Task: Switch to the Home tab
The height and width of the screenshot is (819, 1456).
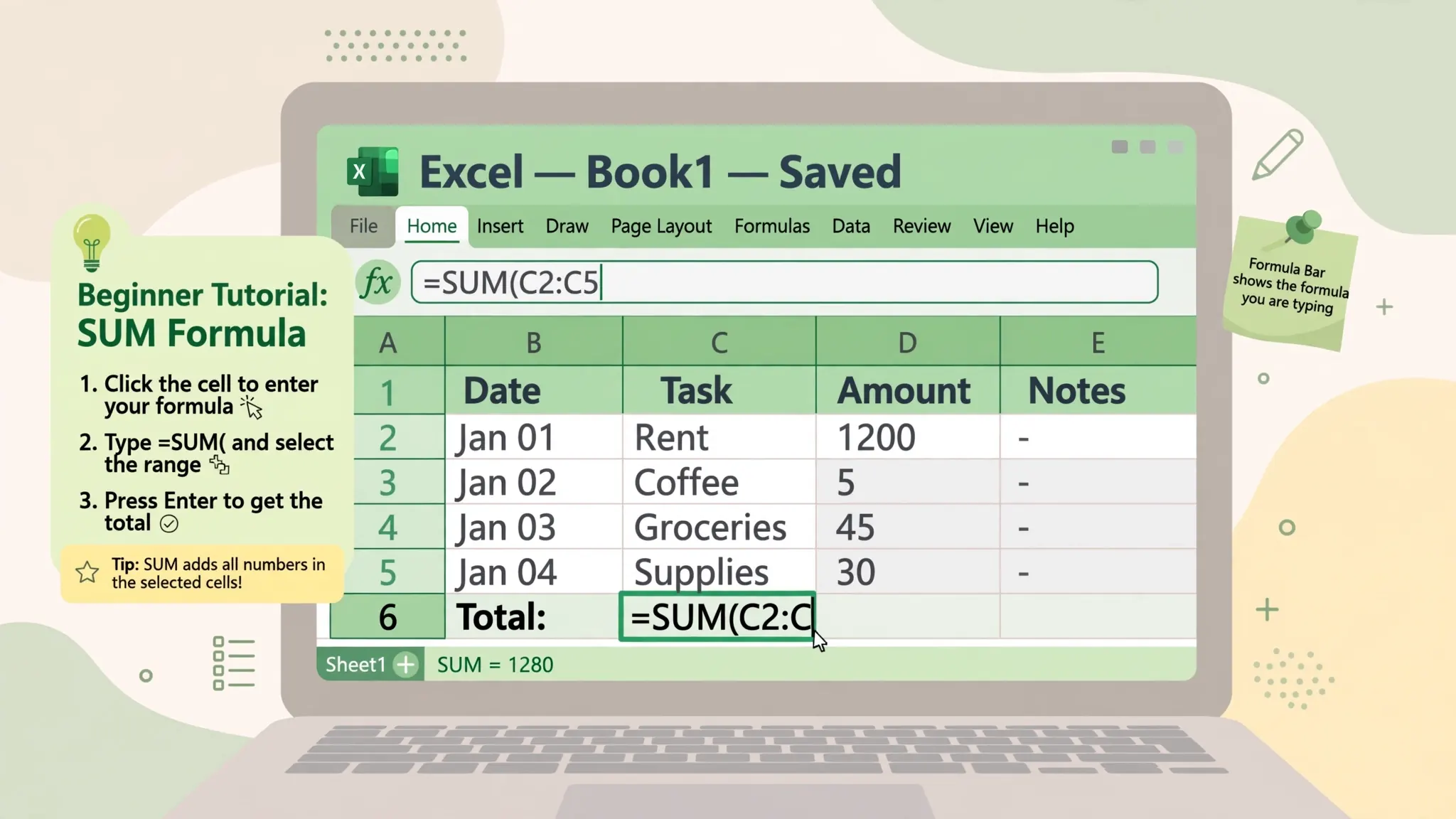Action: [432, 226]
